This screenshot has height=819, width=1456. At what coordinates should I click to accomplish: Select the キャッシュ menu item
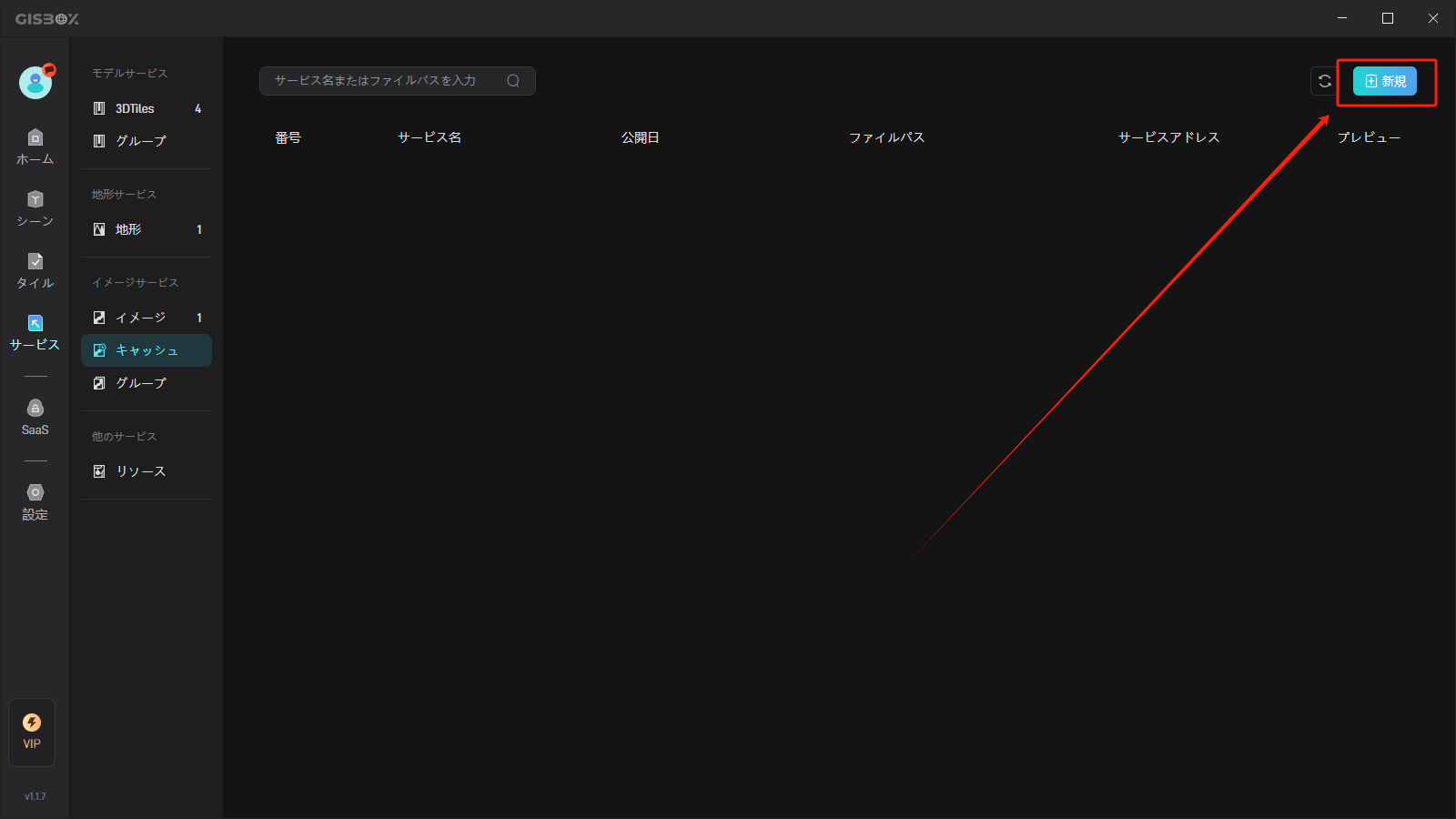click(147, 350)
